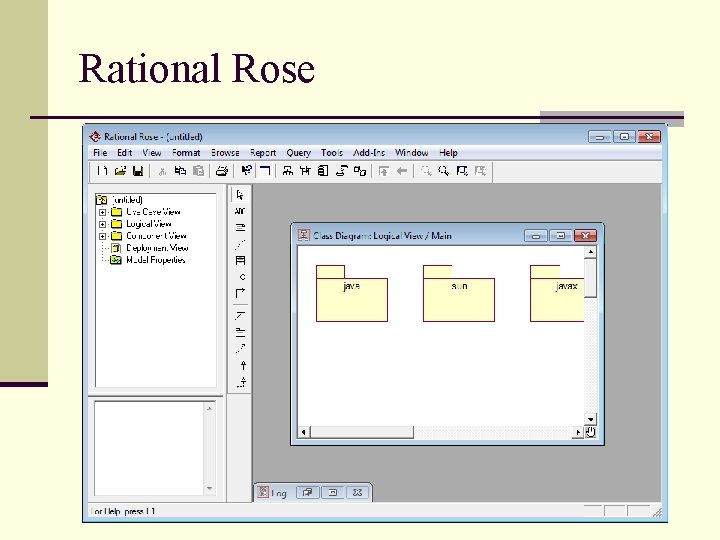Open the Window menu
Screen dimensions: 720x540
411,152
